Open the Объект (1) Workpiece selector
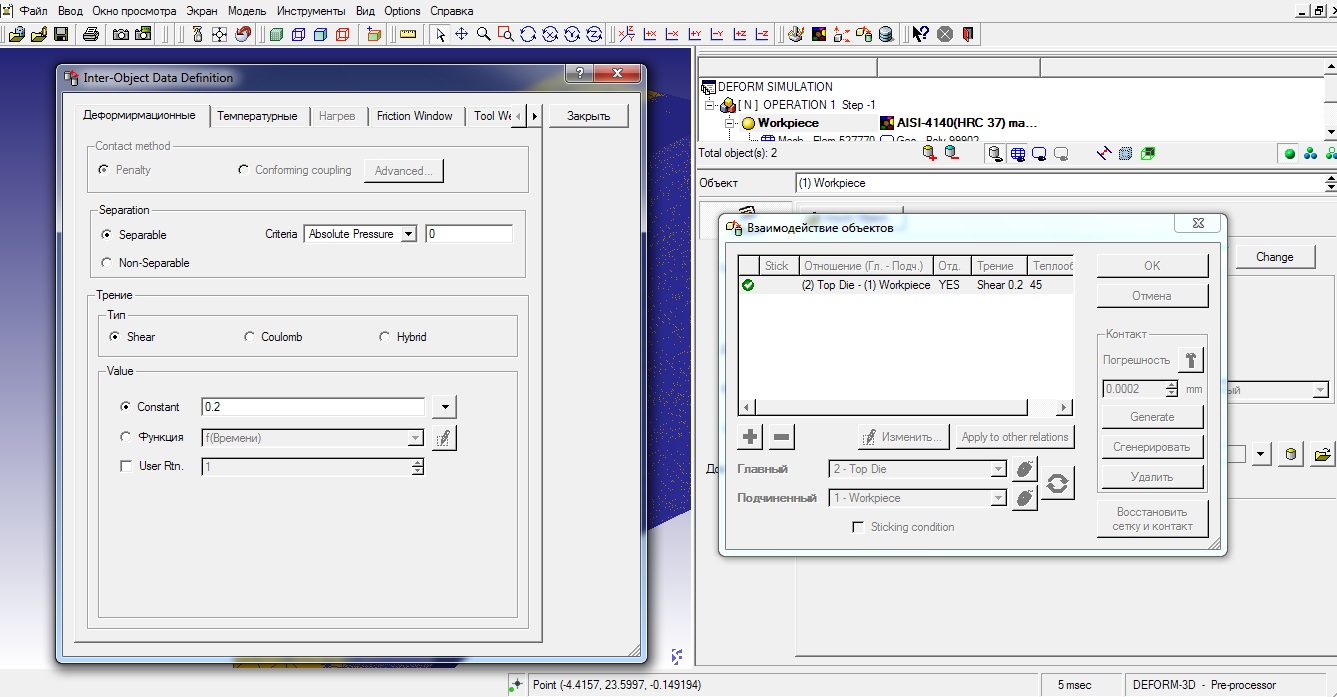 pos(1066,183)
